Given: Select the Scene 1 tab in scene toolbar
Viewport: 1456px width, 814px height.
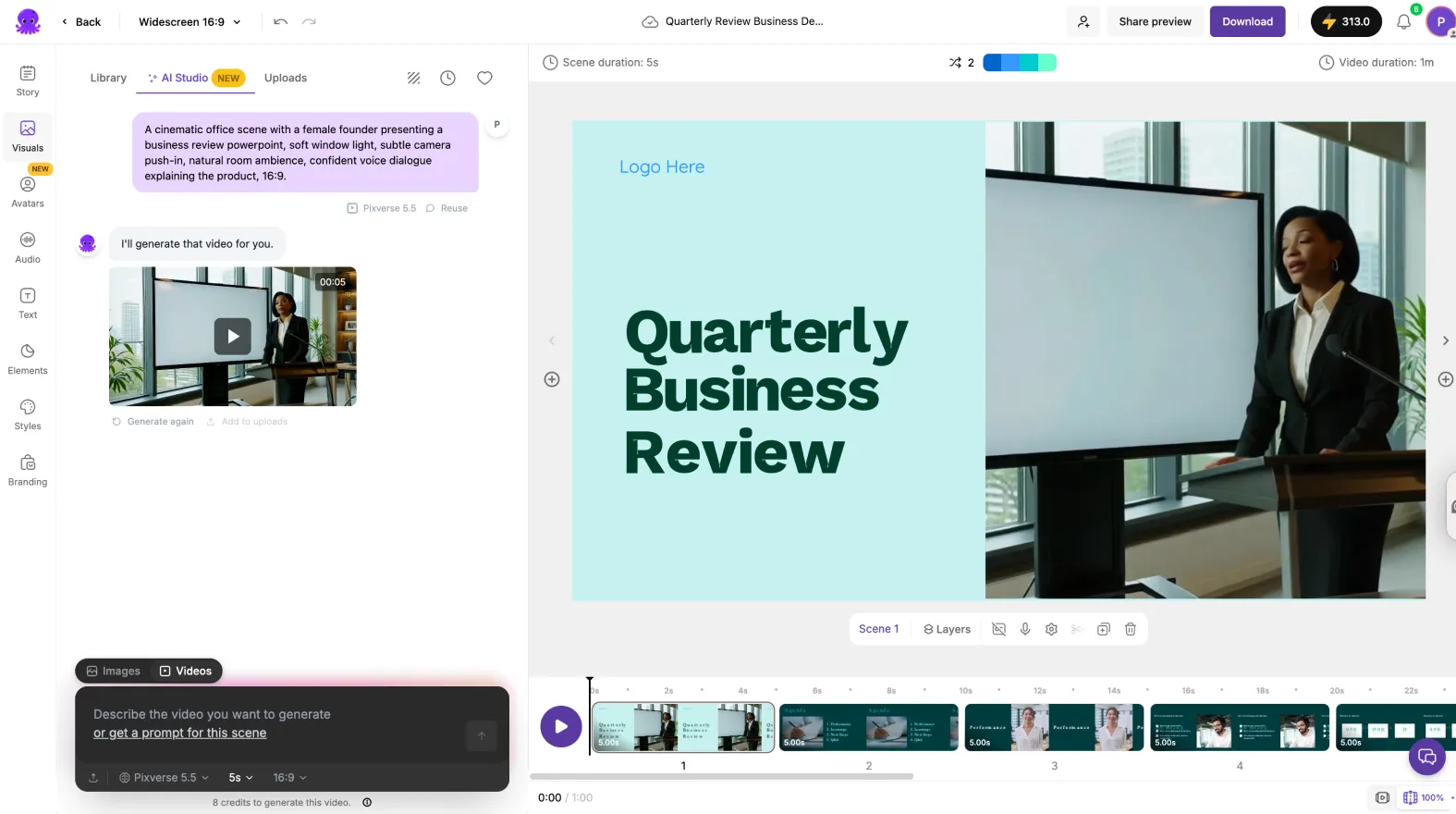Looking at the screenshot, I should pyautogui.click(x=878, y=629).
